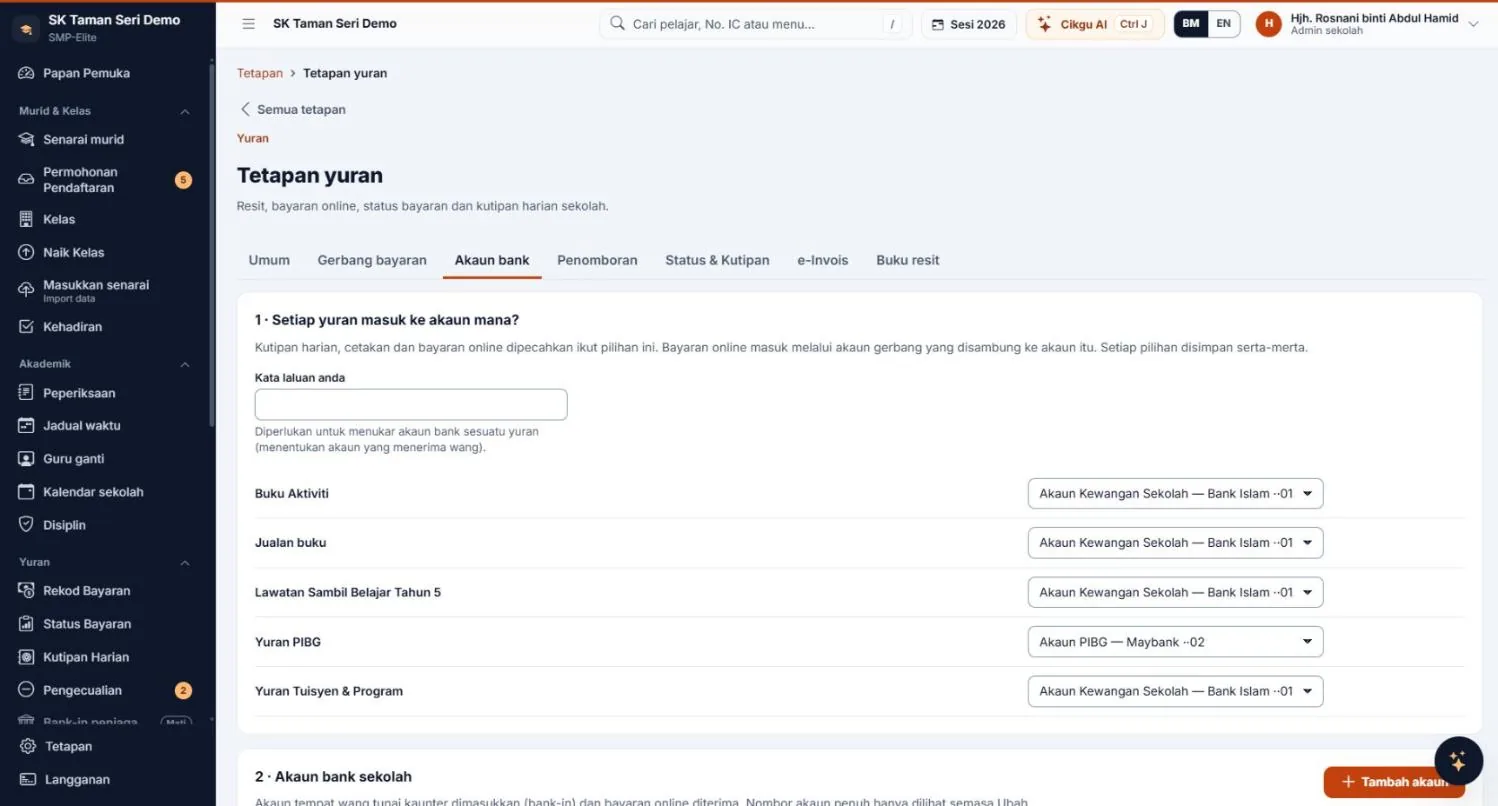
Task: Go back to Semua tetapan
Action: tap(292, 110)
